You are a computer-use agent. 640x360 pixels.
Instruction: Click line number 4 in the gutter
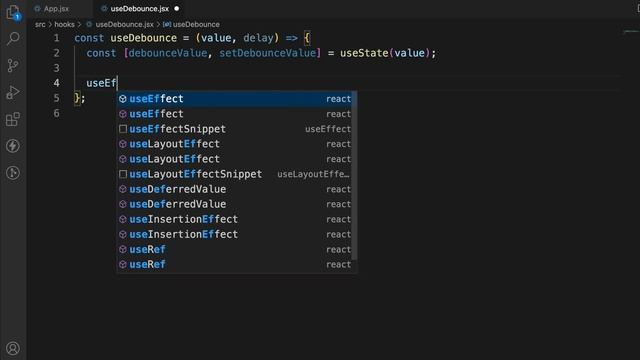tap(56, 83)
